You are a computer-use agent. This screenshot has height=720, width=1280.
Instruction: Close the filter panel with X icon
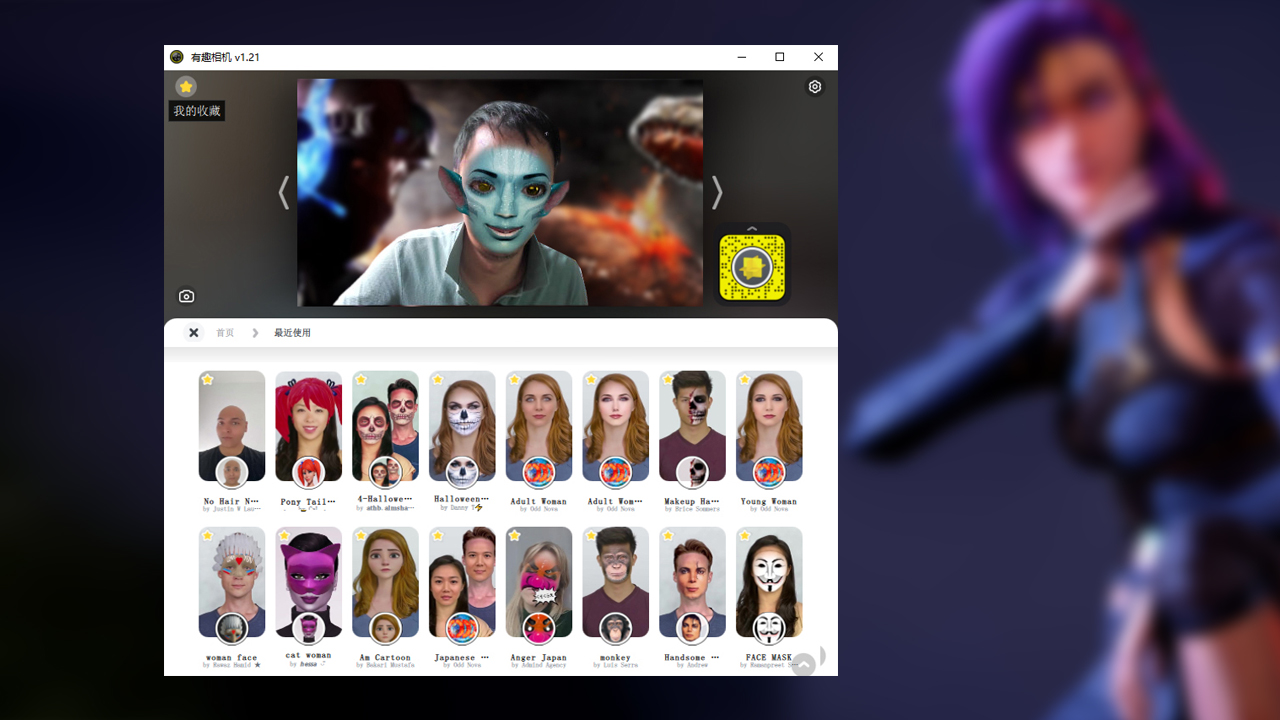point(194,333)
